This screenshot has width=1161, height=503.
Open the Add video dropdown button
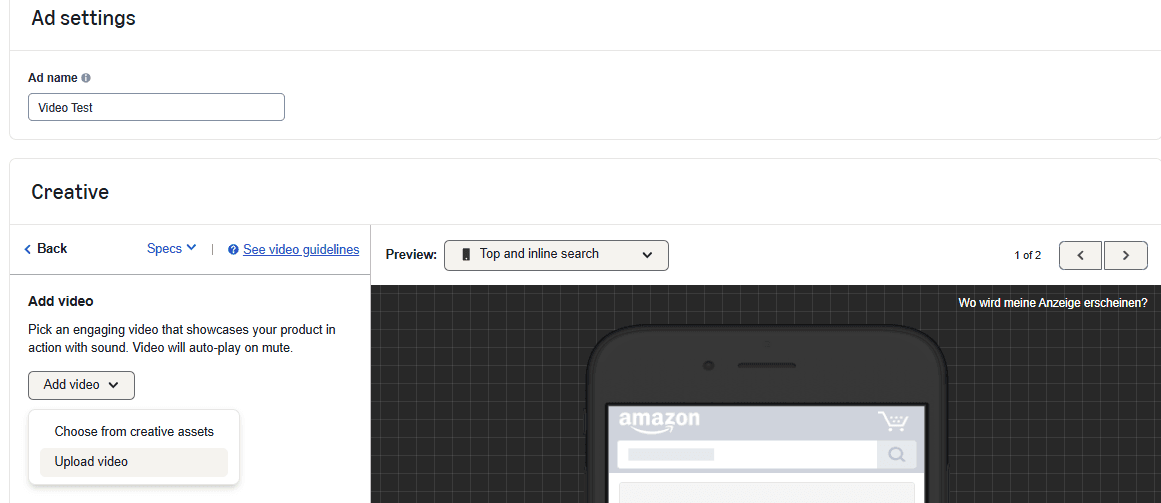click(81, 385)
